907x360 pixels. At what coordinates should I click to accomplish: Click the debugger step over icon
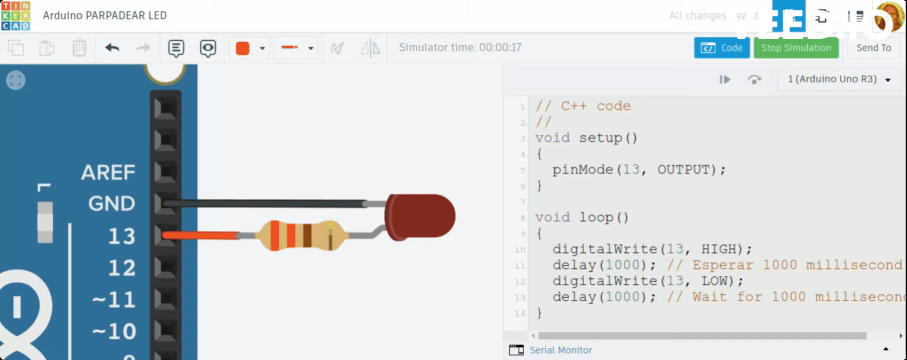(x=754, y=80)
